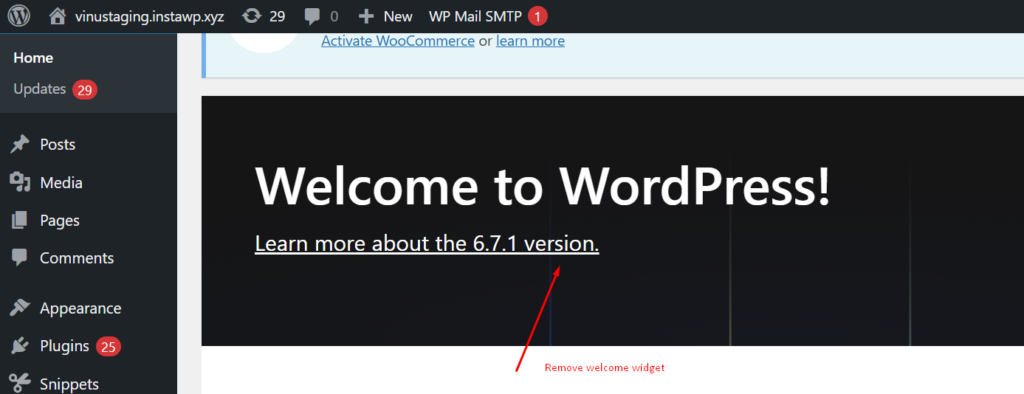1024x394 pixels.
Task: Open the Media menu
Action: [61, 182]
